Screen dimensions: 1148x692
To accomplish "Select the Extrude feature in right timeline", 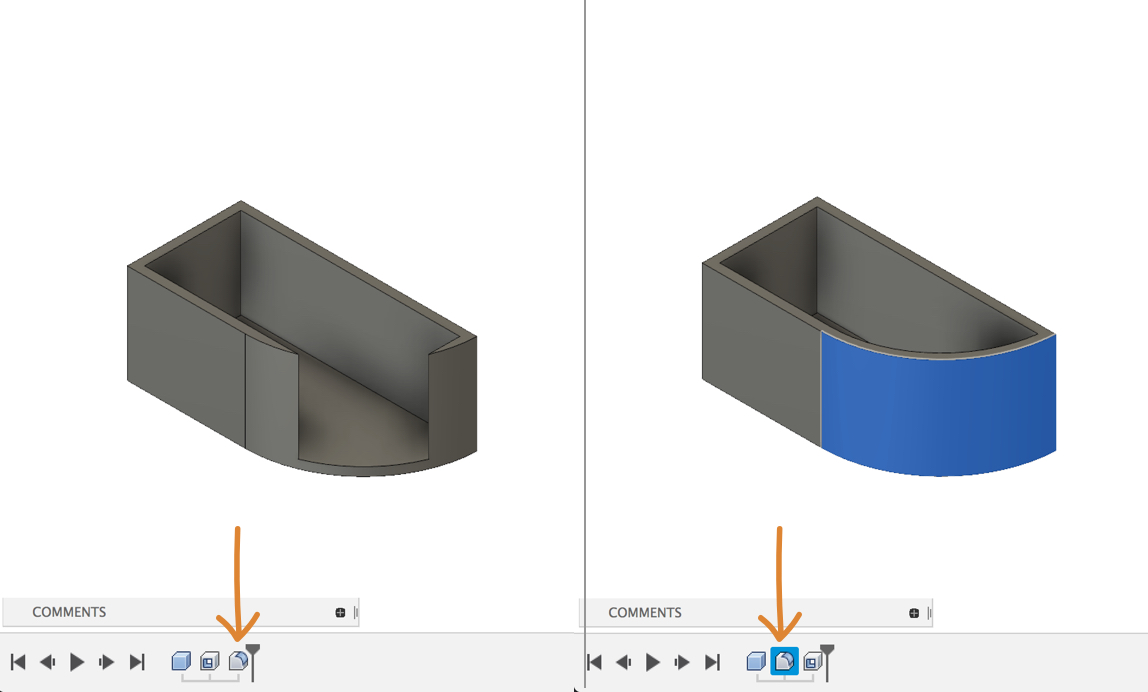I will (x=756, y=661).
